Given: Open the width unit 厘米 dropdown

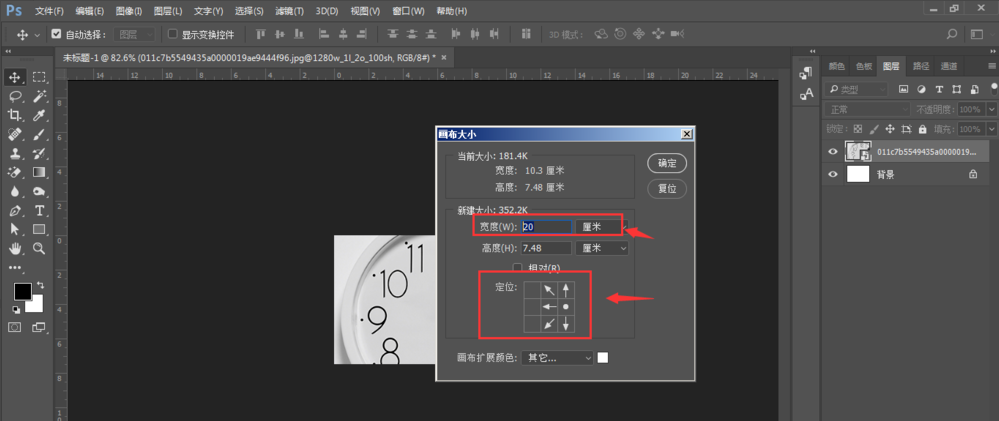Looking at the screenshot, I should (x=601, y=227).
